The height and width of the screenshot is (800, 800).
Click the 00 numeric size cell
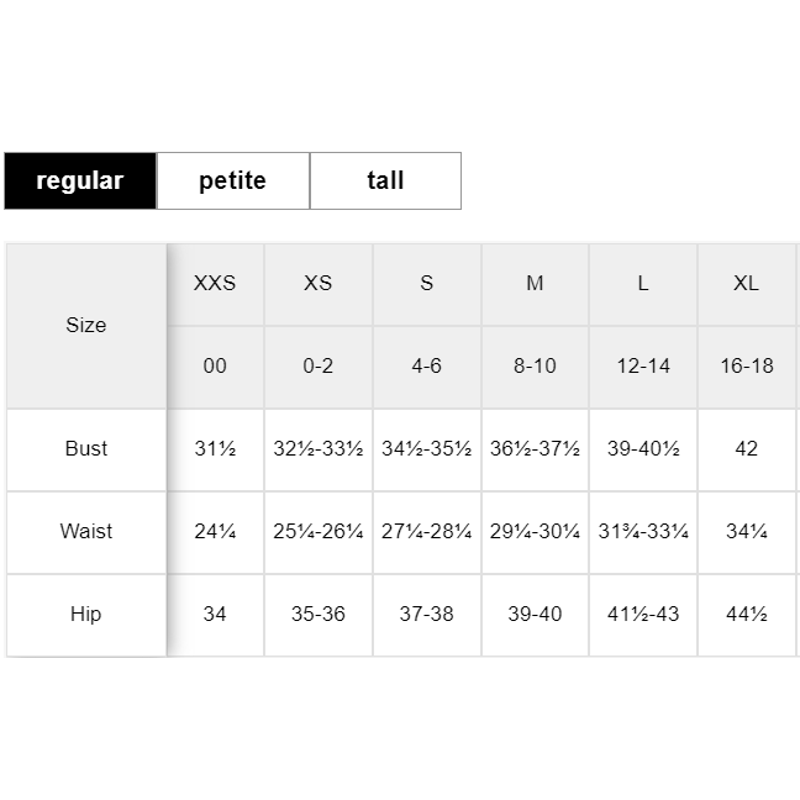point(215,367)
